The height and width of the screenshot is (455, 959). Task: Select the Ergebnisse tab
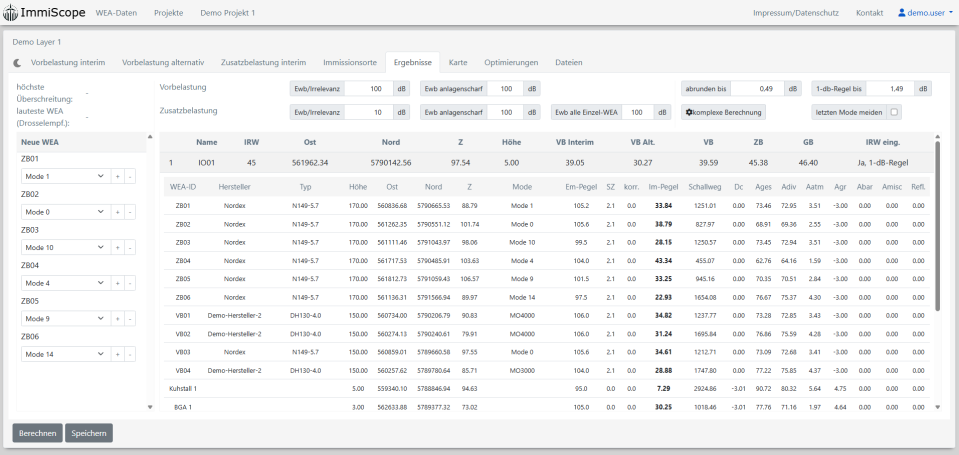[x=413, y=62]
